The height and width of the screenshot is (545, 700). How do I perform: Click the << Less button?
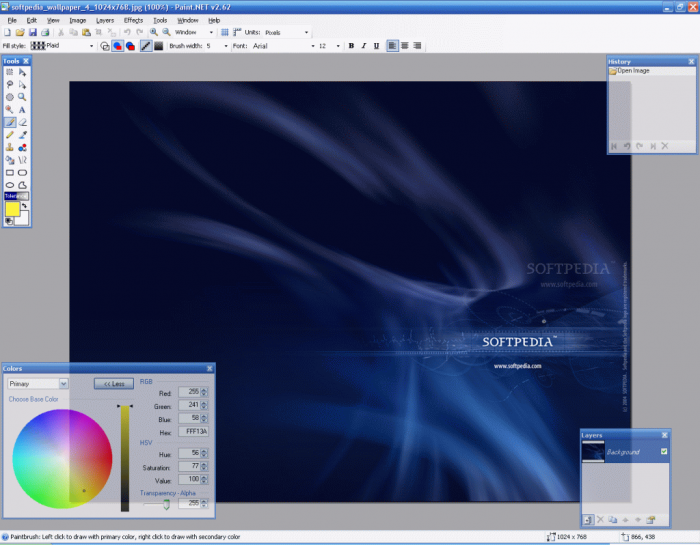113,383
